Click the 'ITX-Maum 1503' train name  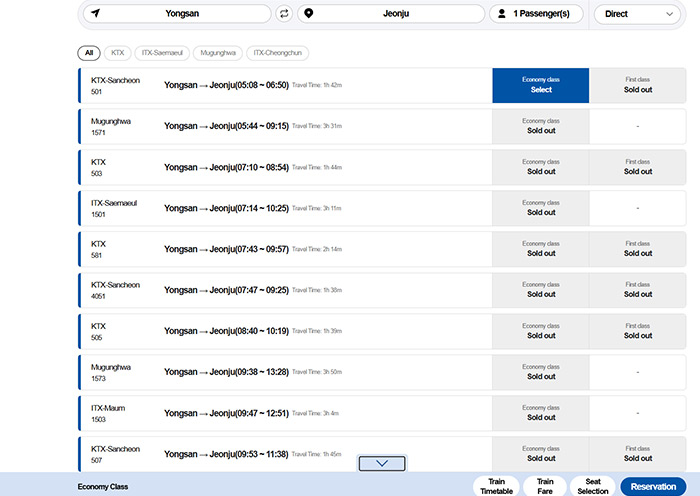[108, 413]
